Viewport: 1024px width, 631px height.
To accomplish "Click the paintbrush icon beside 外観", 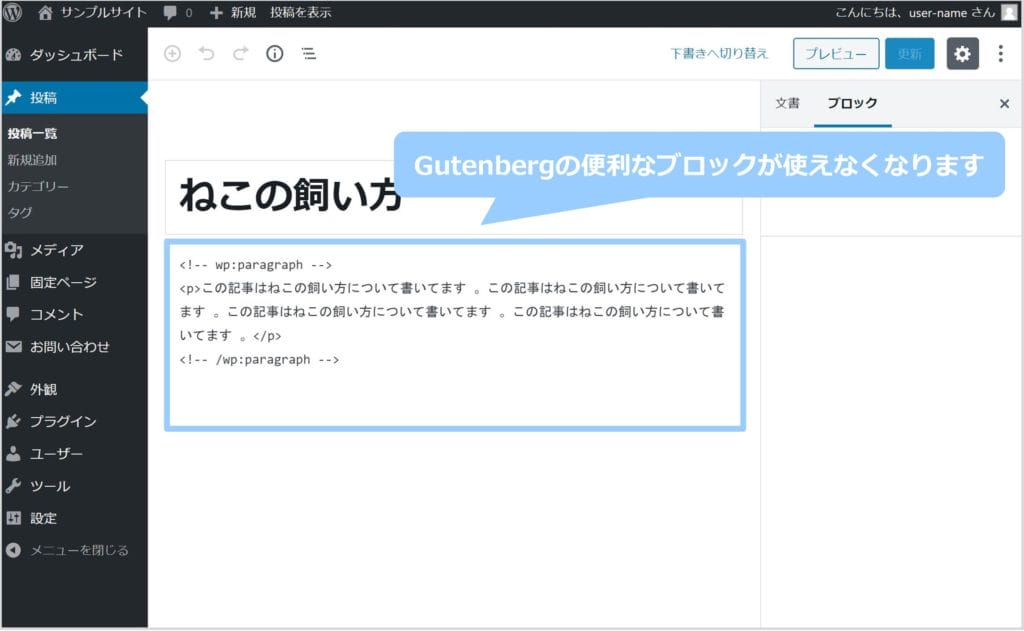I will click(14, 389).
